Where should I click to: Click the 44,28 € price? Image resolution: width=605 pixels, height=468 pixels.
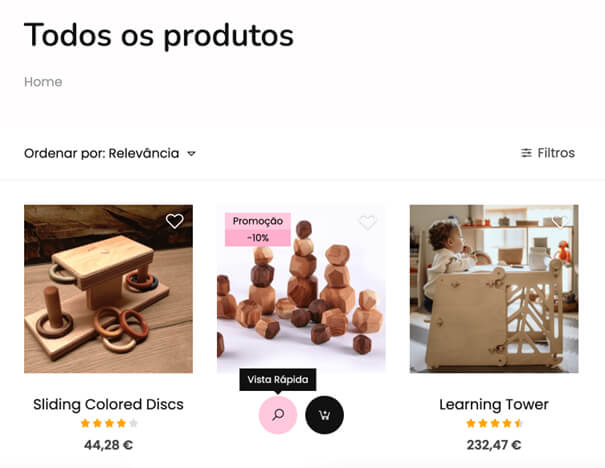[x=108, y=445]
